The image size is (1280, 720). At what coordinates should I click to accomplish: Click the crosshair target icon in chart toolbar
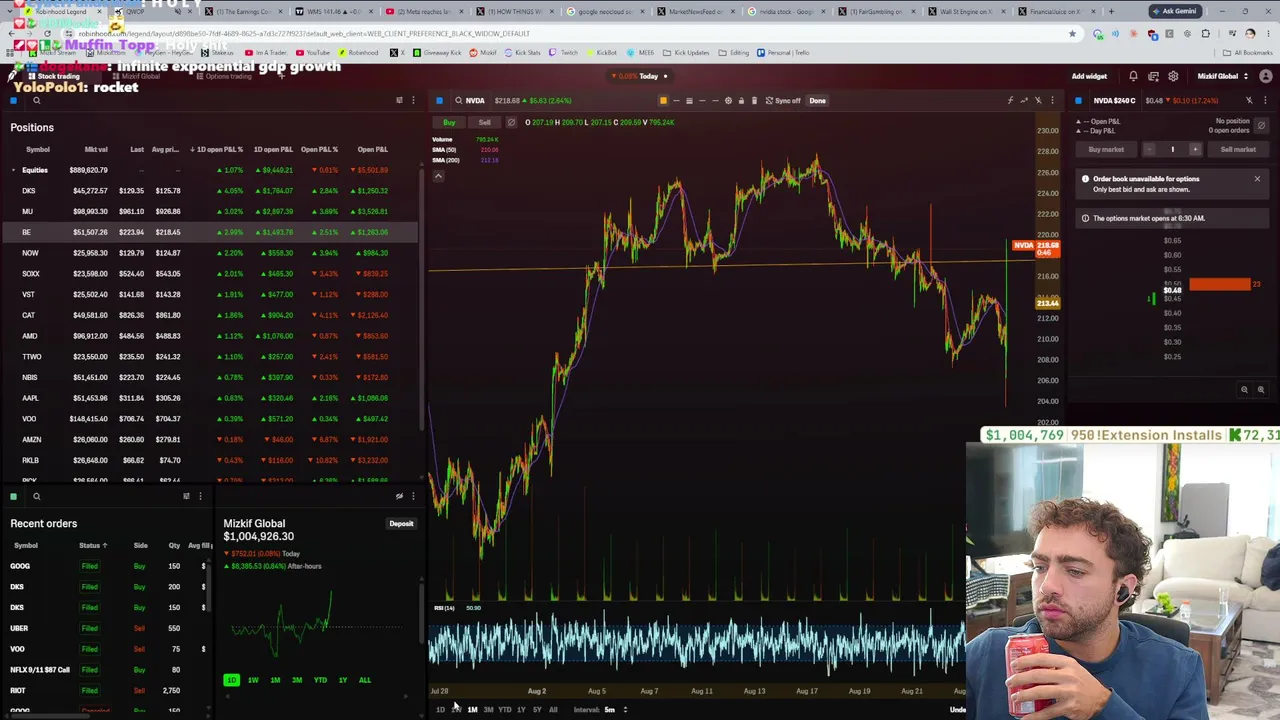[x=728, y=100]
